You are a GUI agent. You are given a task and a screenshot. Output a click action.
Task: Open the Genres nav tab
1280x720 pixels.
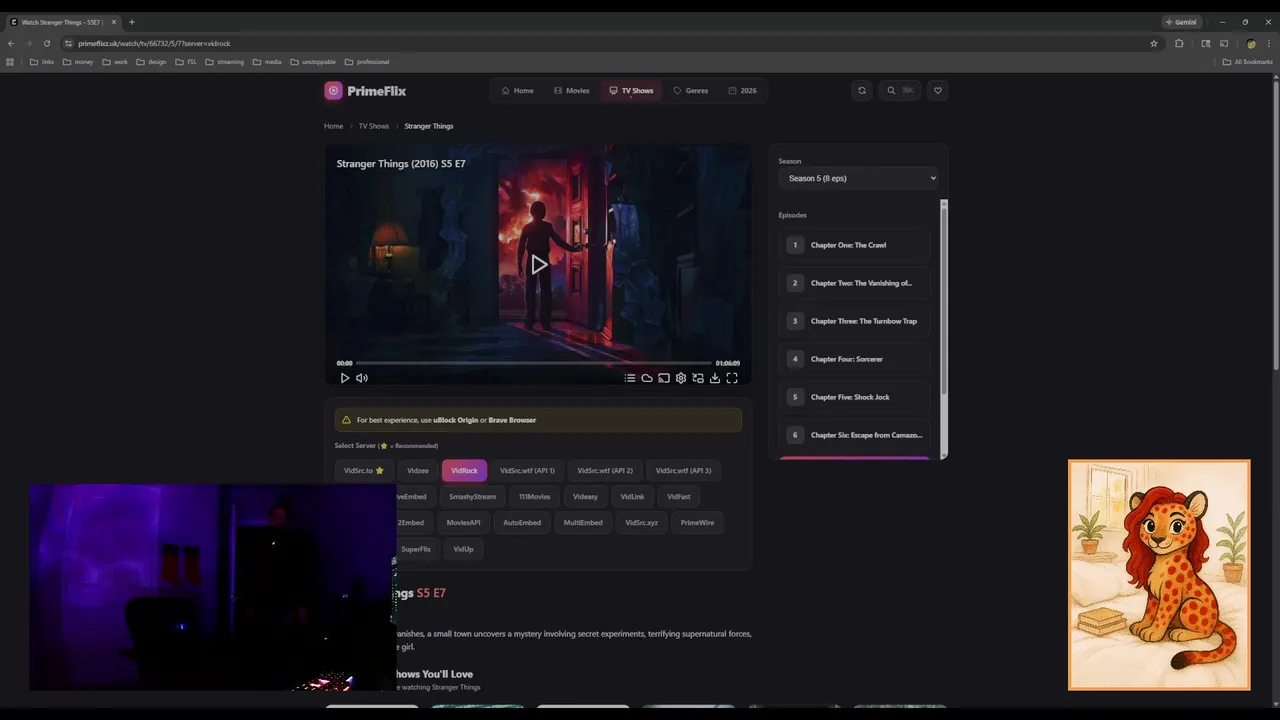[x=691, y=91]
